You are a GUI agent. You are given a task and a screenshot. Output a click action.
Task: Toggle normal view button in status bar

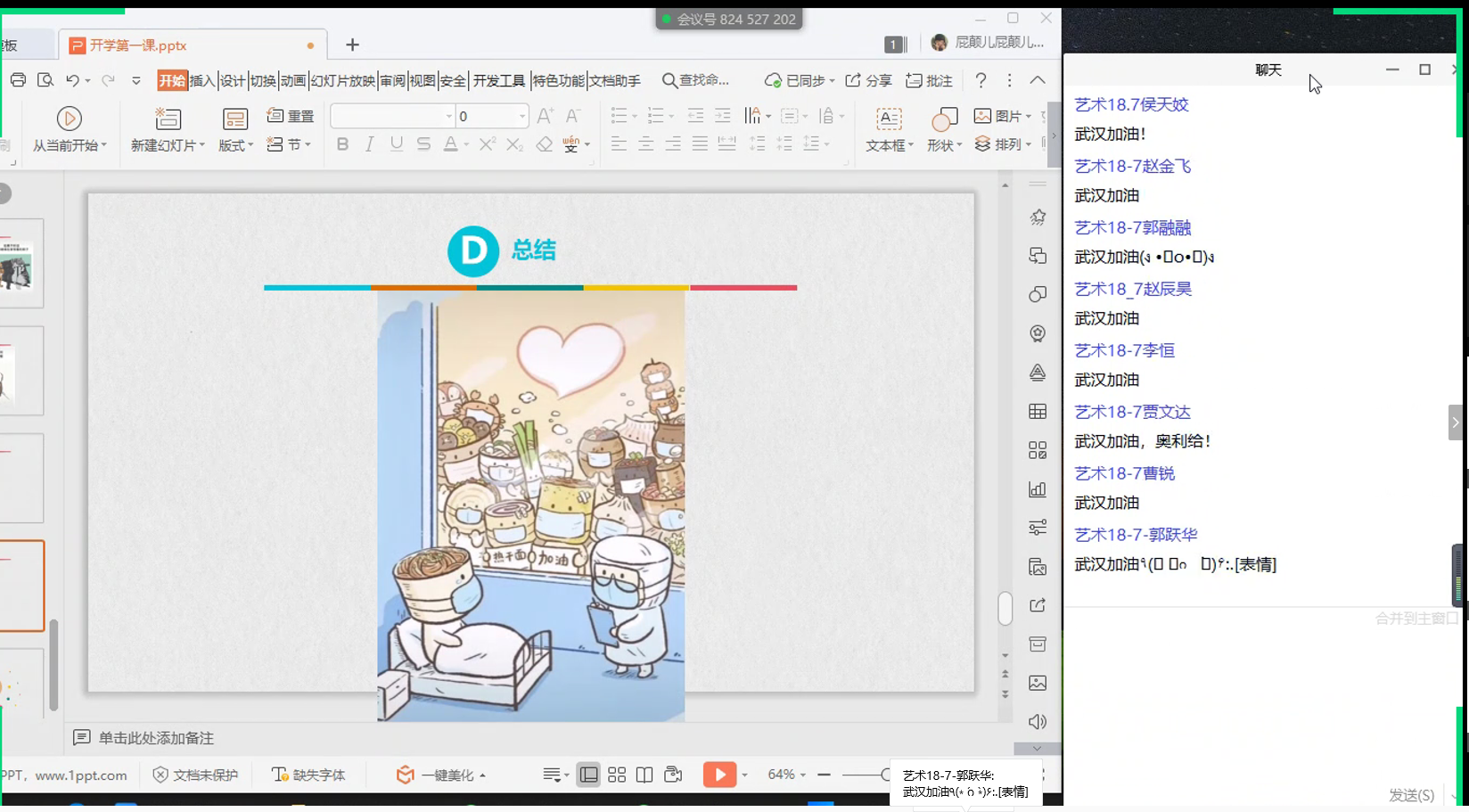tap(588, 775)
